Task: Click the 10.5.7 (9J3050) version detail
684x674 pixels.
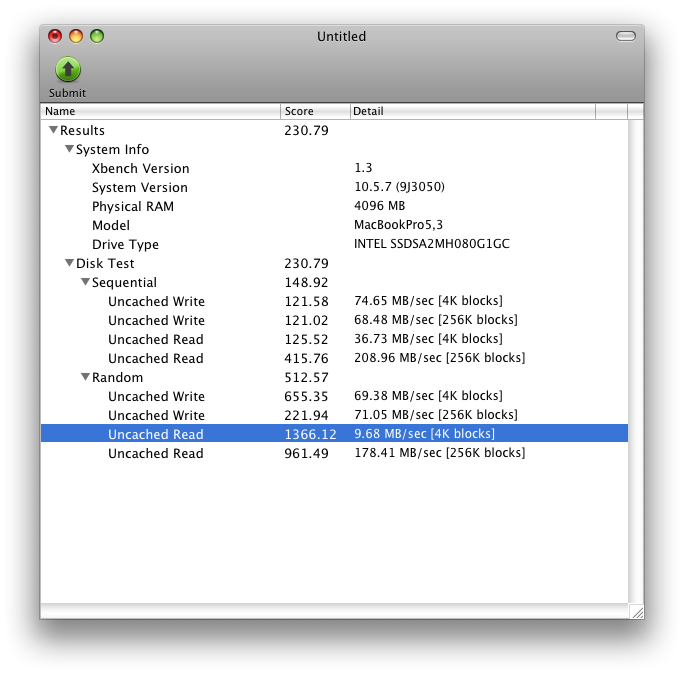Action: (399, 187)
